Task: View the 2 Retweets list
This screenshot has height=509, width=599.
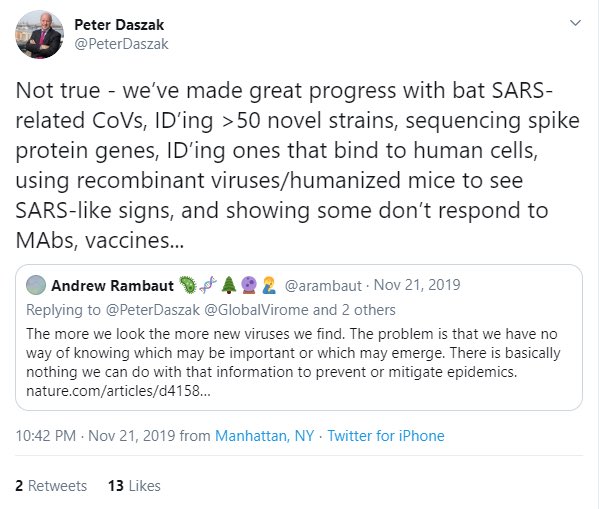Action: (x=51, y=486)
